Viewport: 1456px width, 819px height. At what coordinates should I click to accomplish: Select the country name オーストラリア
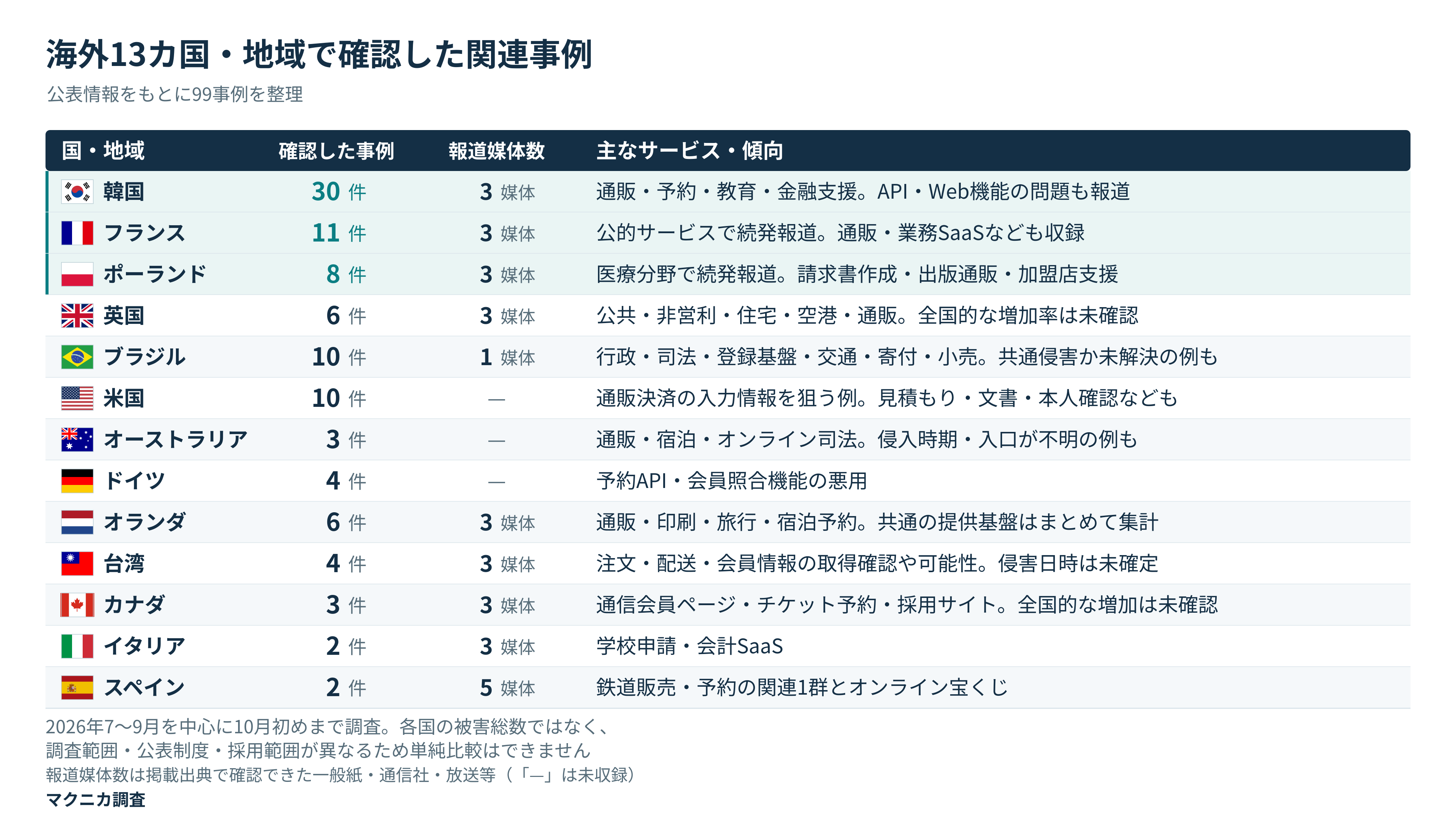[x=176, y=439]
